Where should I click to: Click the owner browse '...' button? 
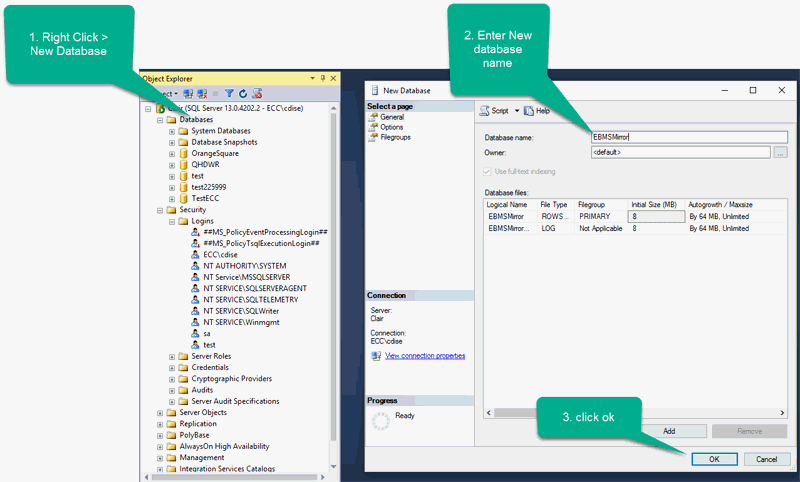781,153
